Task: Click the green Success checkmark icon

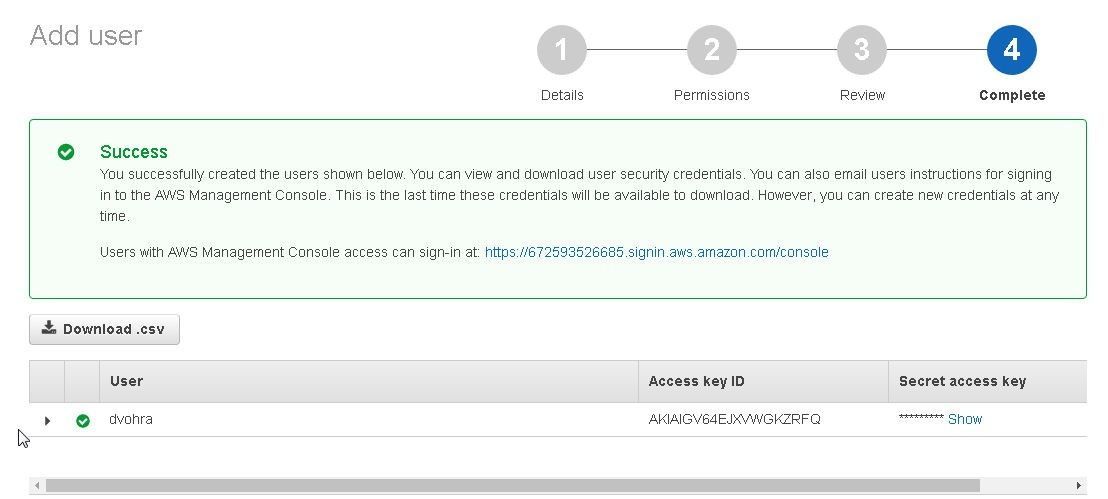Action: point(66,152)
